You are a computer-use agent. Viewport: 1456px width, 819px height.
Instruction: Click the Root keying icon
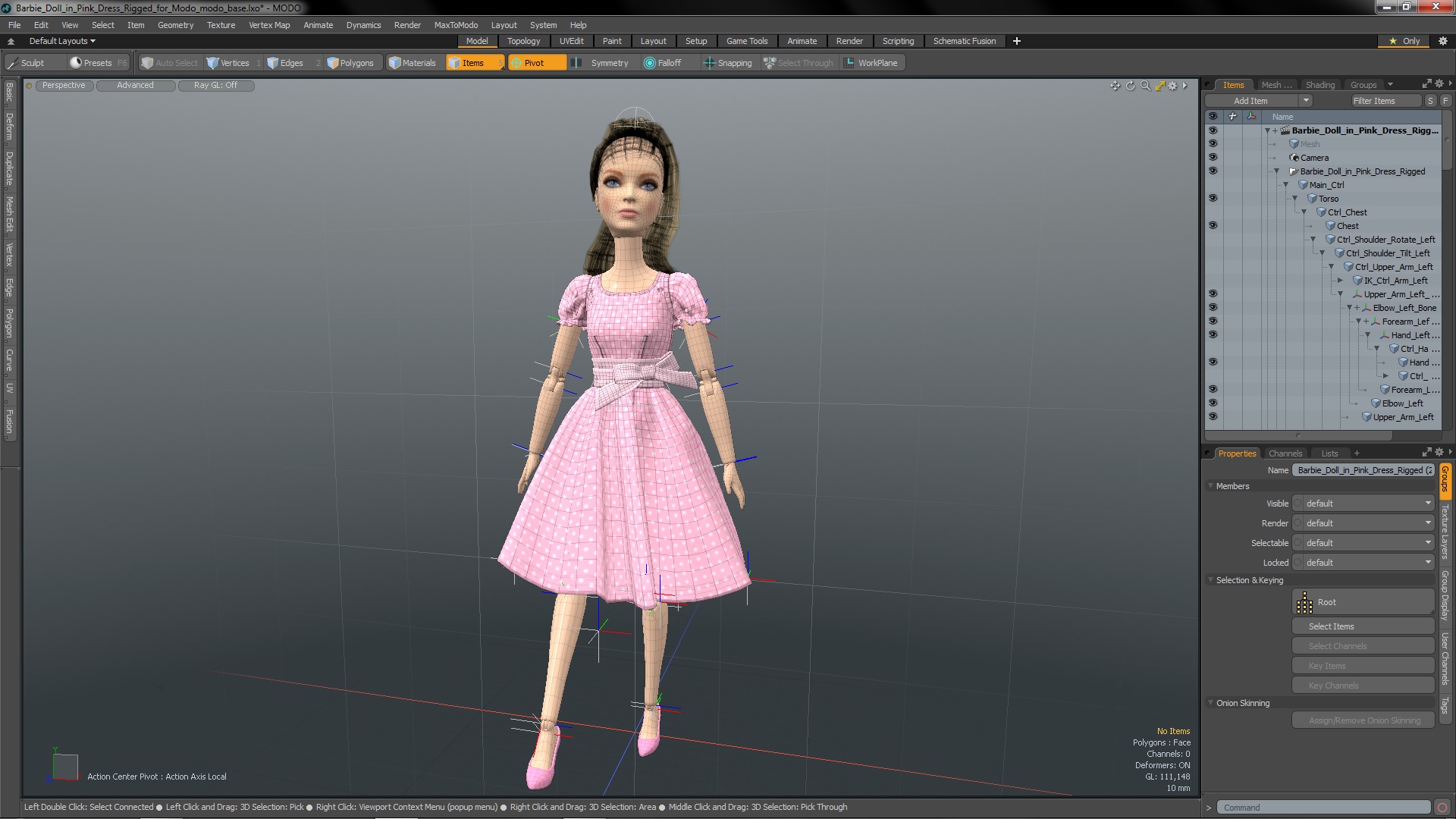click(x=1304, y=603)
